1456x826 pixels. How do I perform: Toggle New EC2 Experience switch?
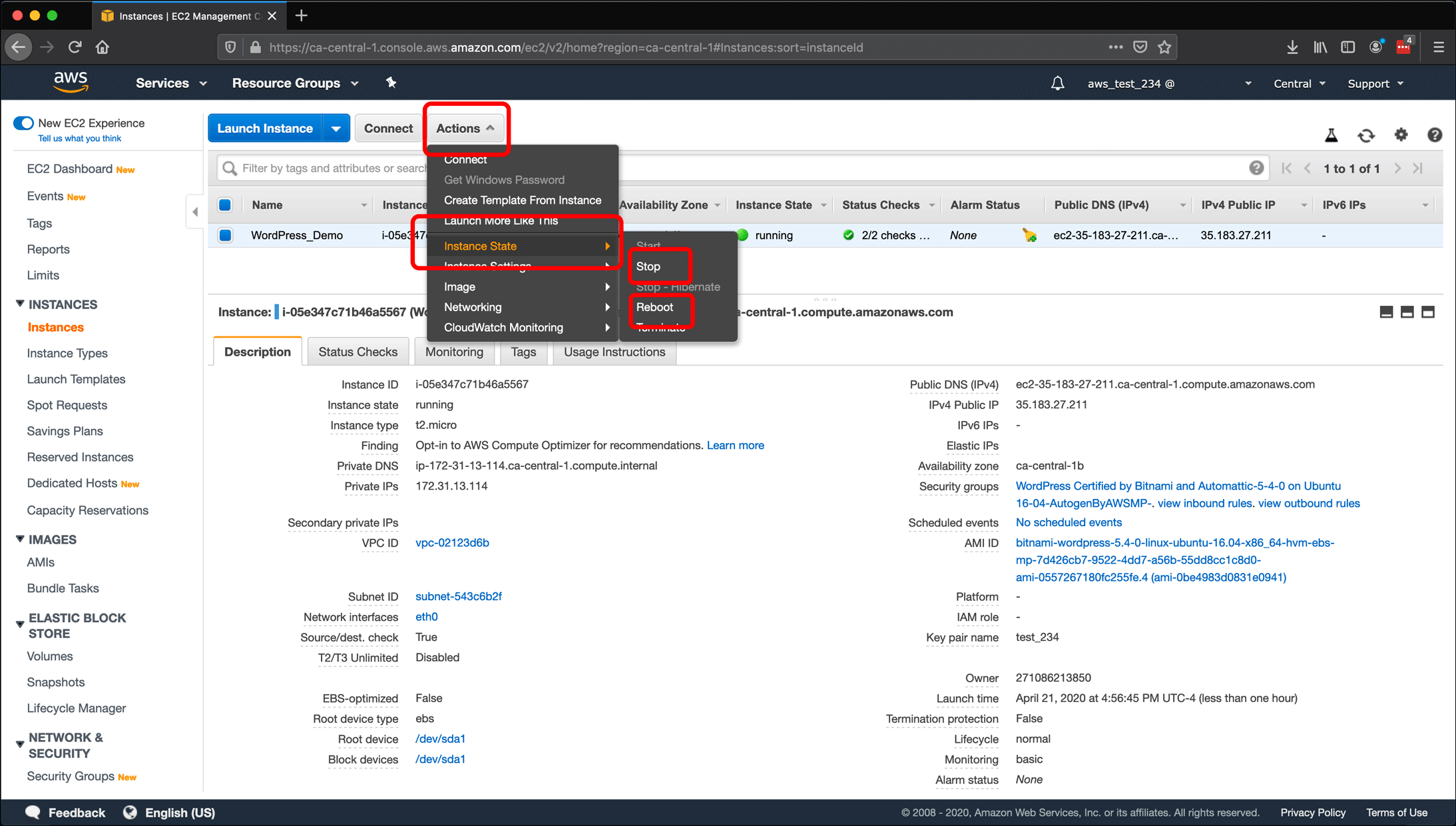click(x=23, y=123)
